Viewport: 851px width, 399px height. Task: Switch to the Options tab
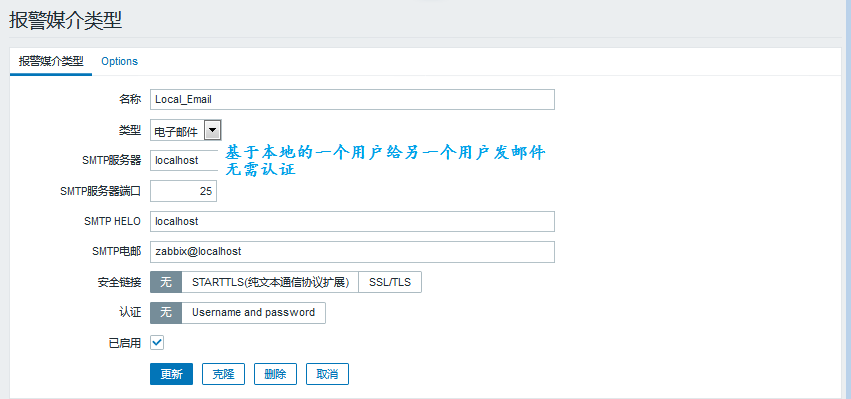point(119,61)
